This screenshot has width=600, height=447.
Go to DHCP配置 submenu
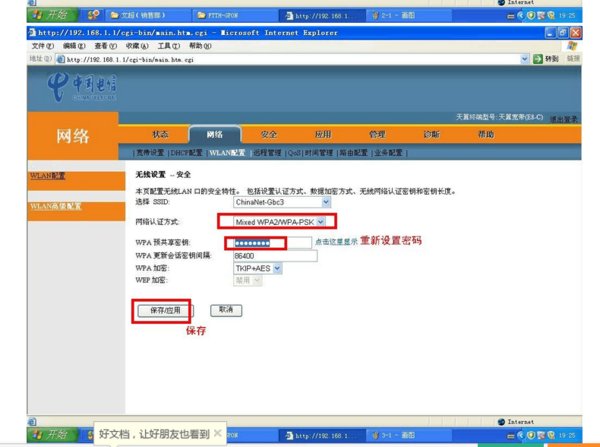coord(186,153)
